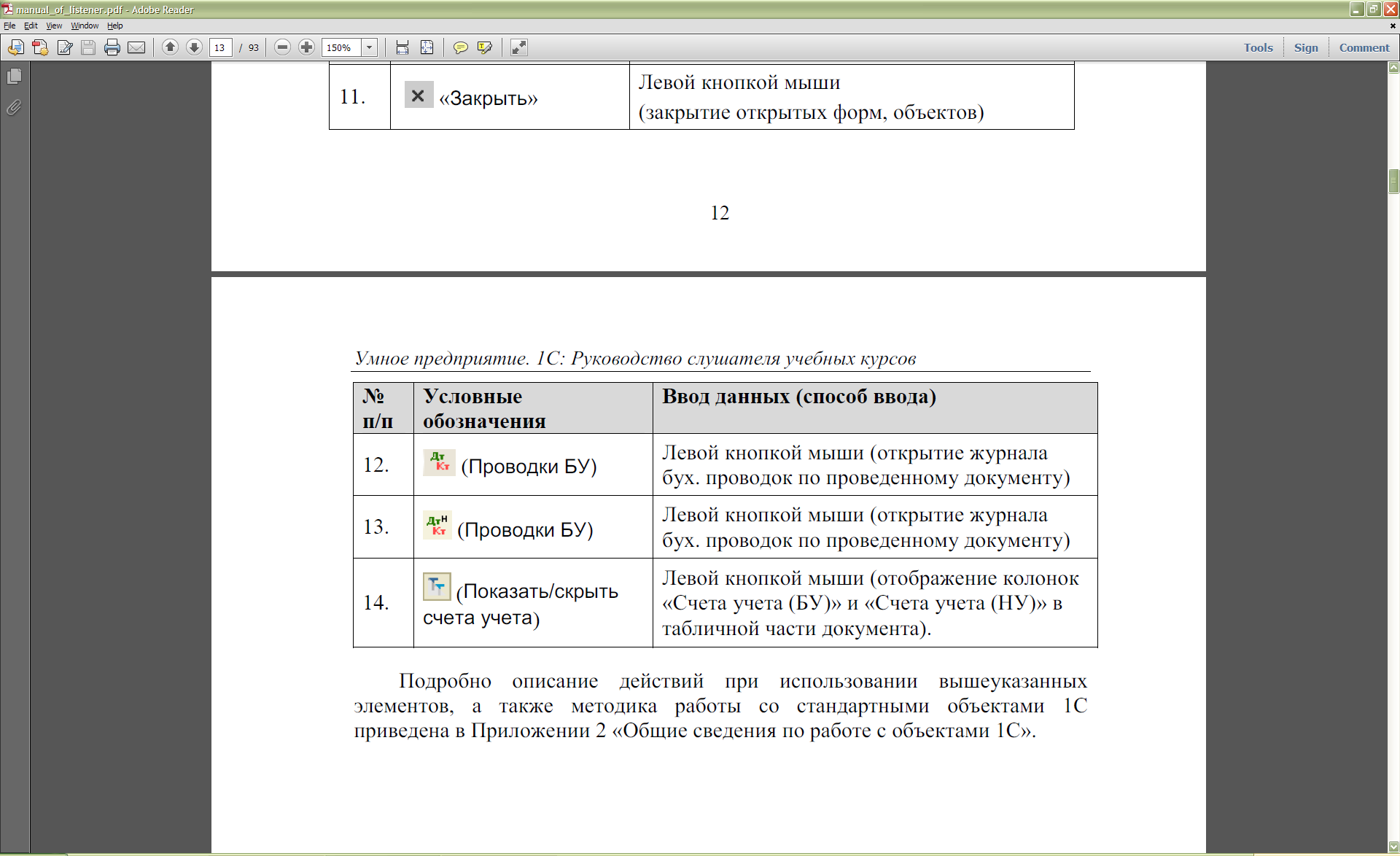Click the text «Закрыть»
Screen dimensions: 1400x856
point(488,98)
